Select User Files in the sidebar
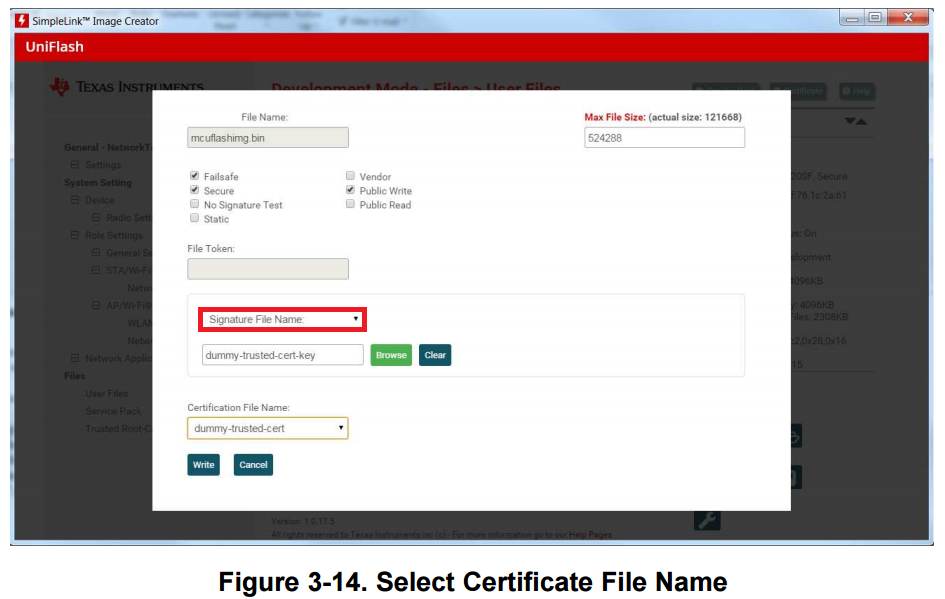The height and width of the screenshot is (599, 945). pyautogui.click(x=107, y=394)
